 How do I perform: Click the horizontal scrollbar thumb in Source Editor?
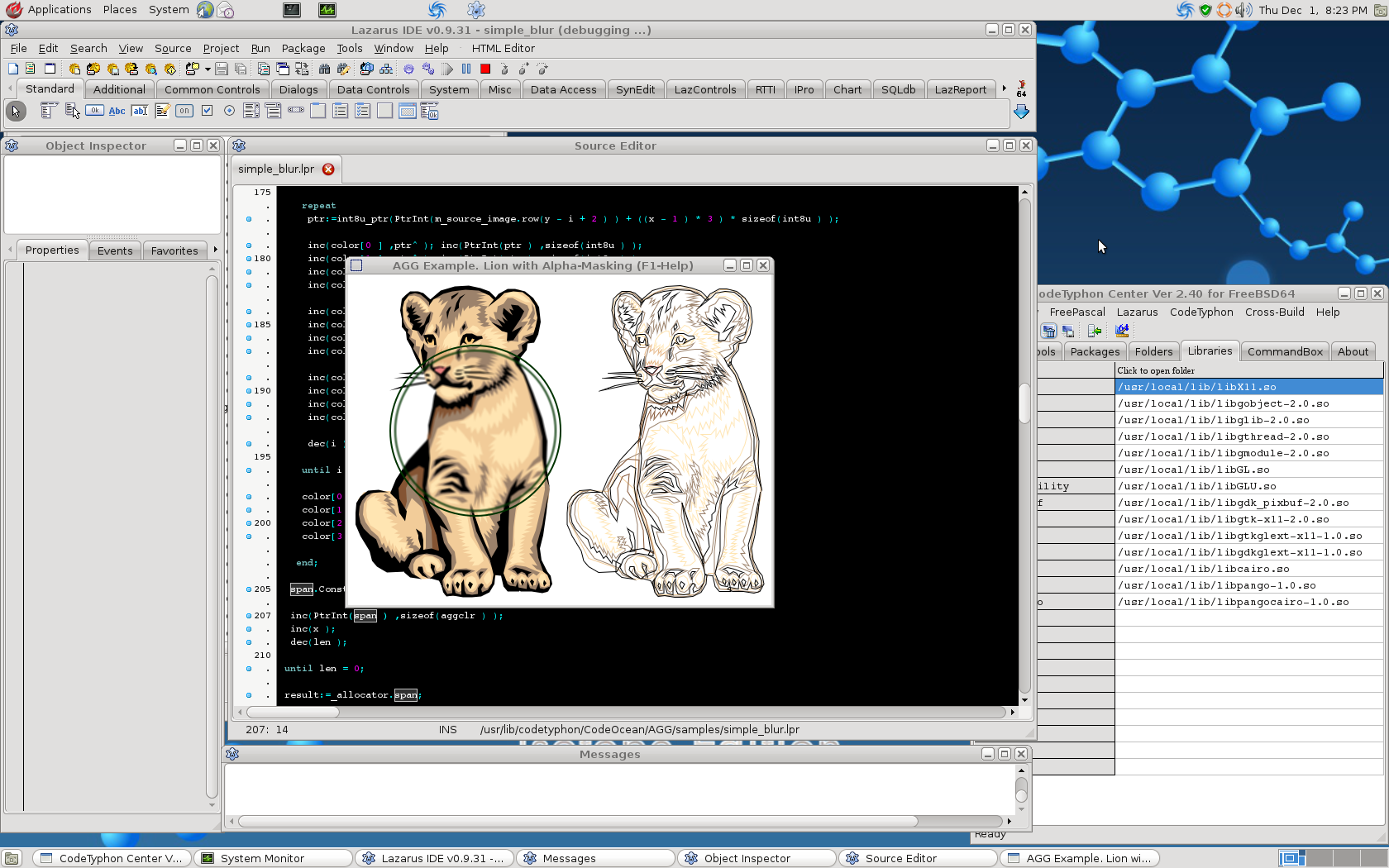293,712
